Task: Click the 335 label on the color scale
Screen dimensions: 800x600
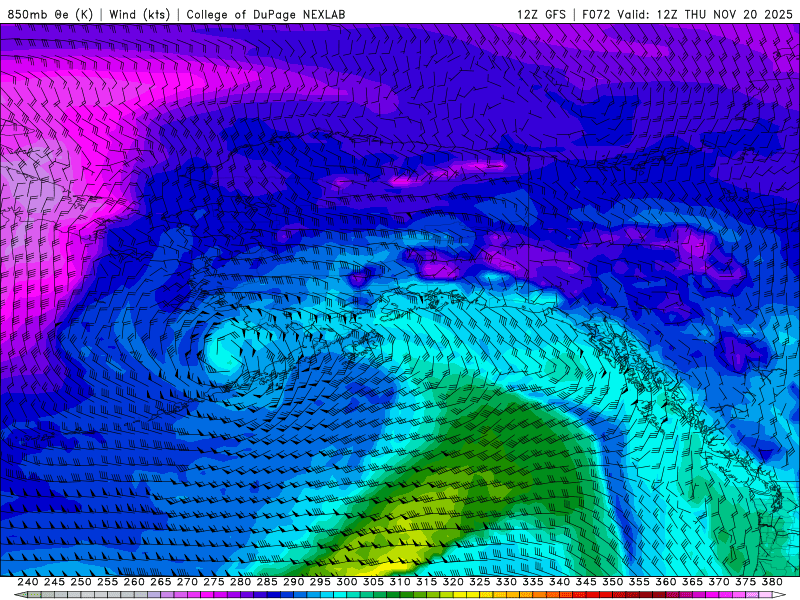Action: click(x=532, y=582)
